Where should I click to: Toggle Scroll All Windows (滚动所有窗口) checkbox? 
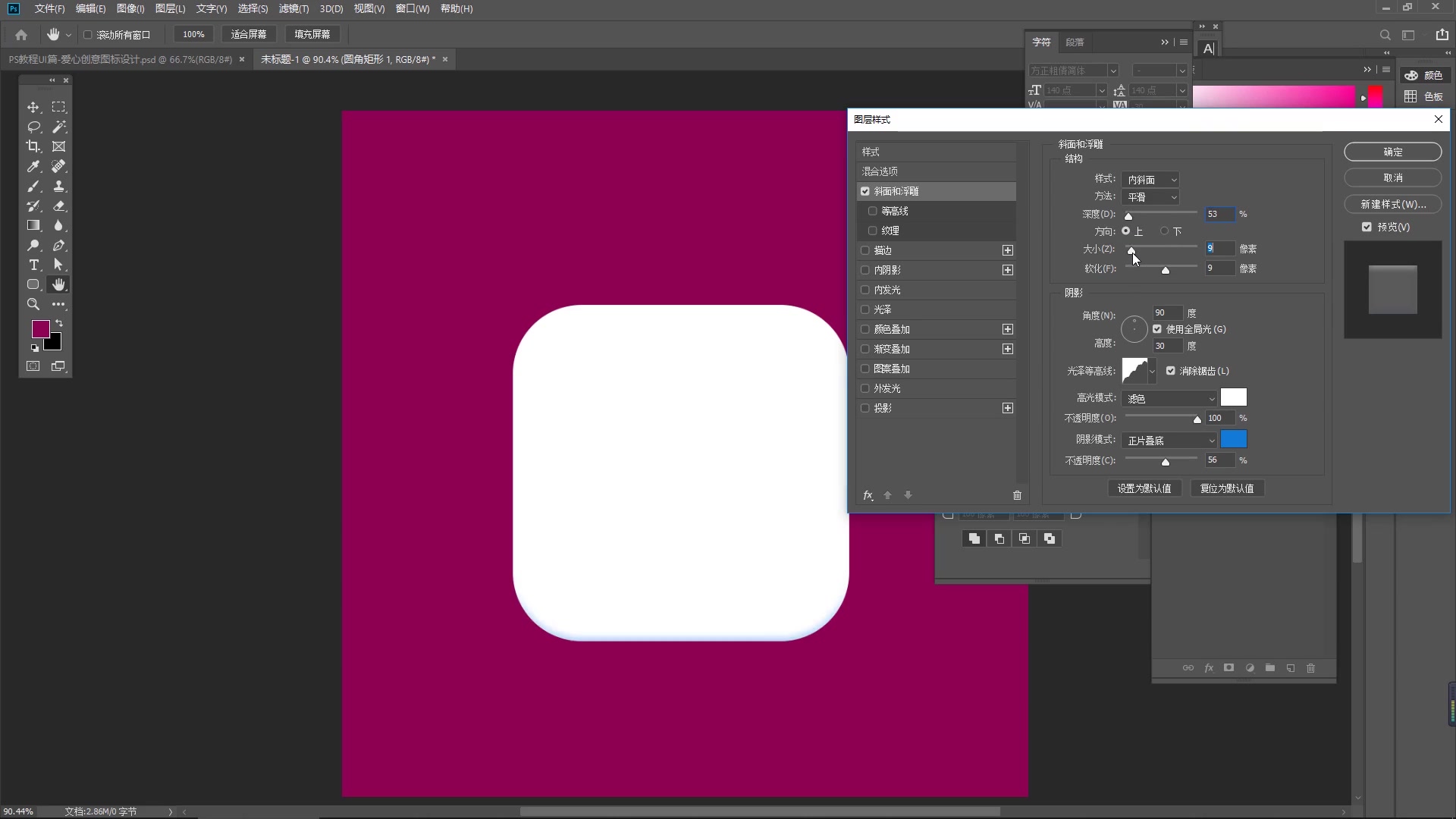87,35
